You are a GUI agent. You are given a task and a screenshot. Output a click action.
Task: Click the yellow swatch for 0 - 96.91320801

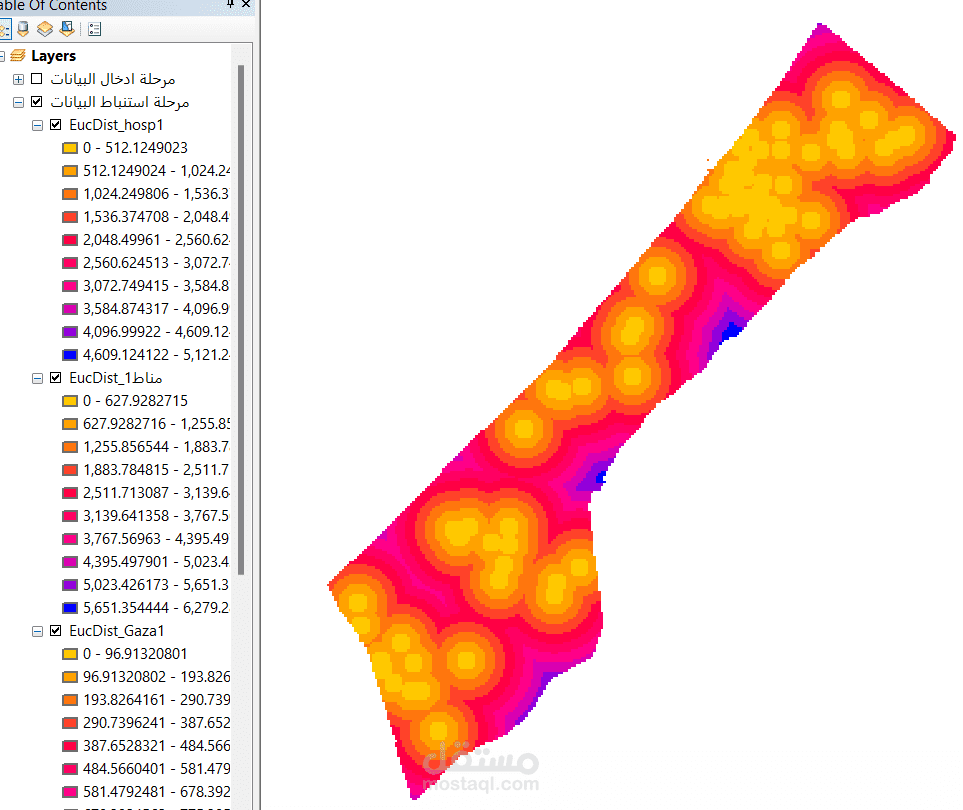point(70,654)
